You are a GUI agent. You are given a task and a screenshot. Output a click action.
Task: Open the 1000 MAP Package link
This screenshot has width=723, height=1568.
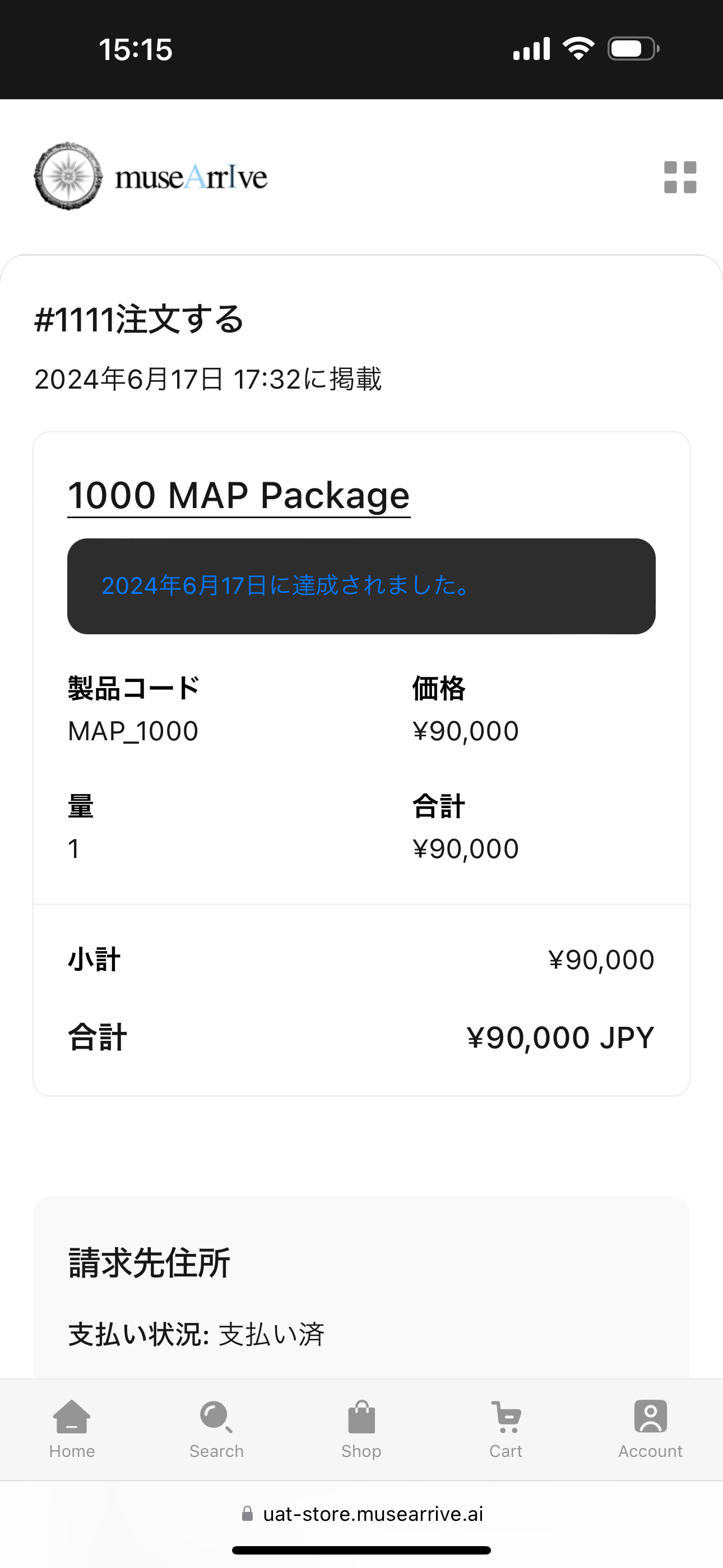click(x=239, y=496)
